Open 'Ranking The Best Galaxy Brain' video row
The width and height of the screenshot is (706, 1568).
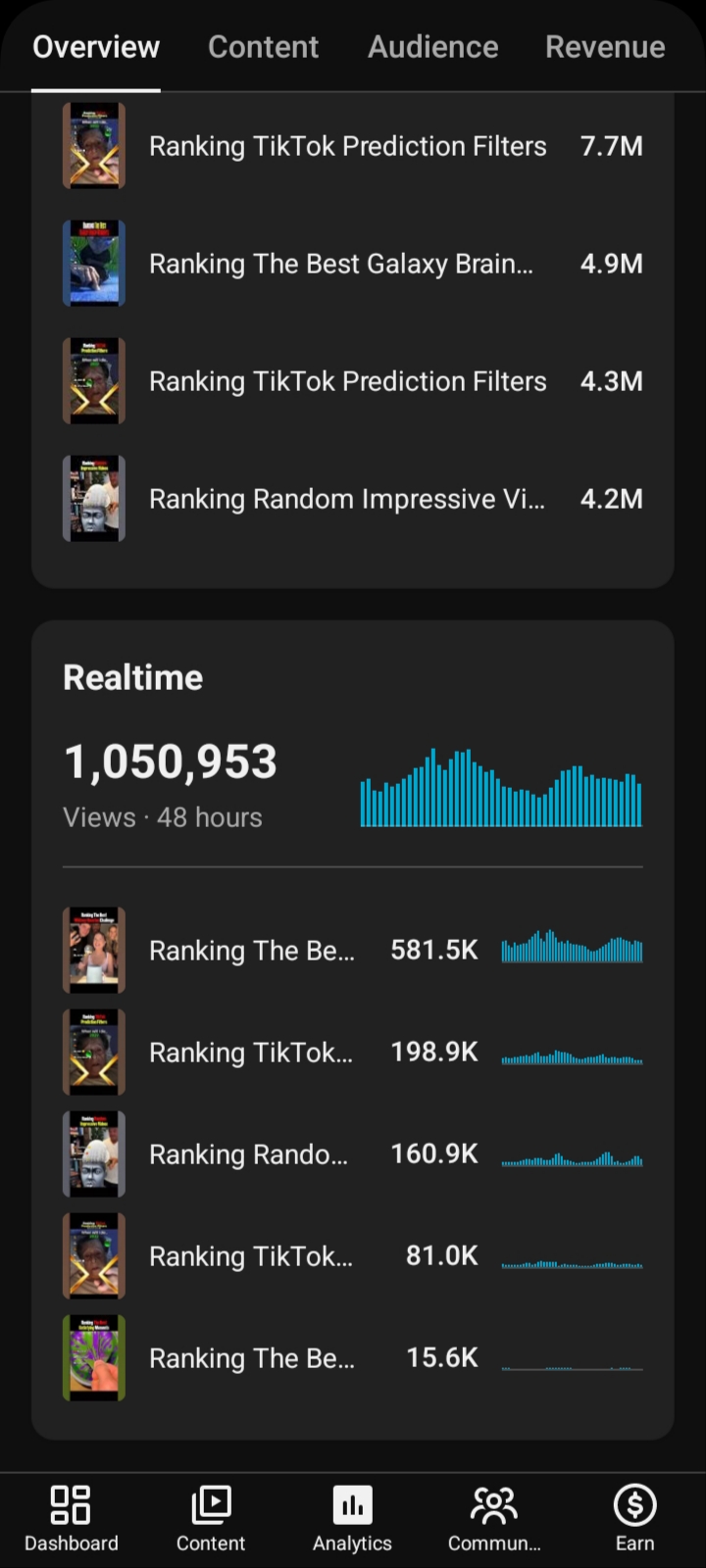tap(353, 264)
